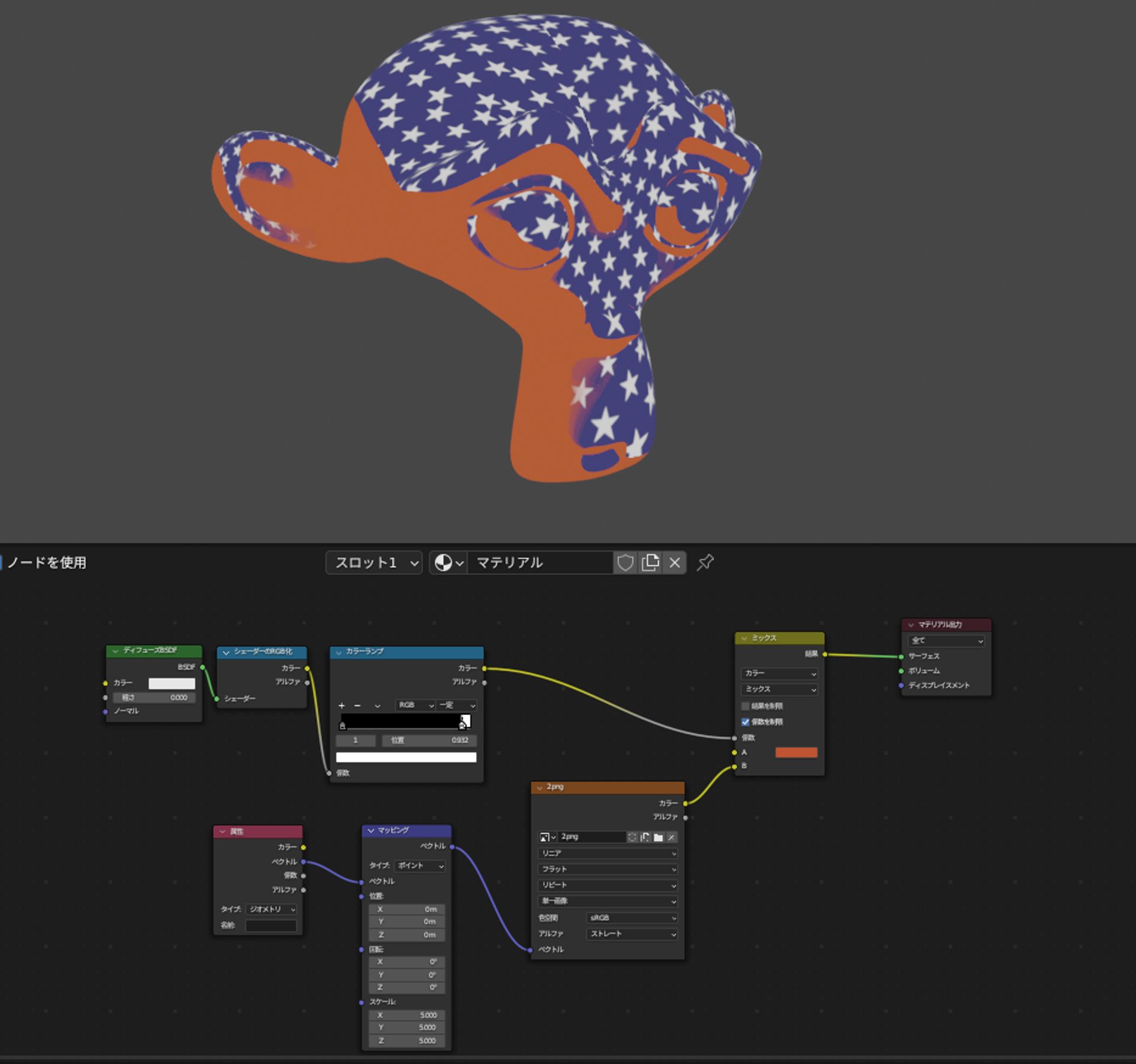
Task: Open the ColorRamp extras arrow menu
Action: point(378,705)
